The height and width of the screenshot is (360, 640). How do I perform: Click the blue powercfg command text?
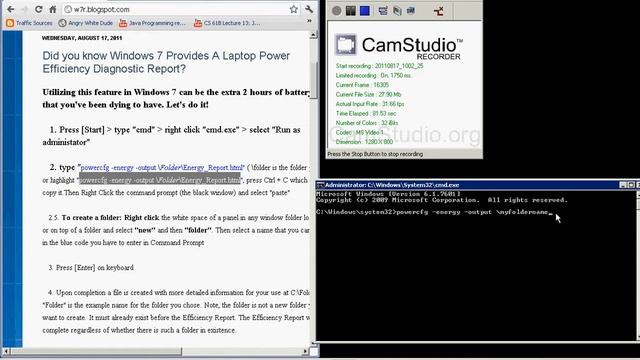point(162,167)
